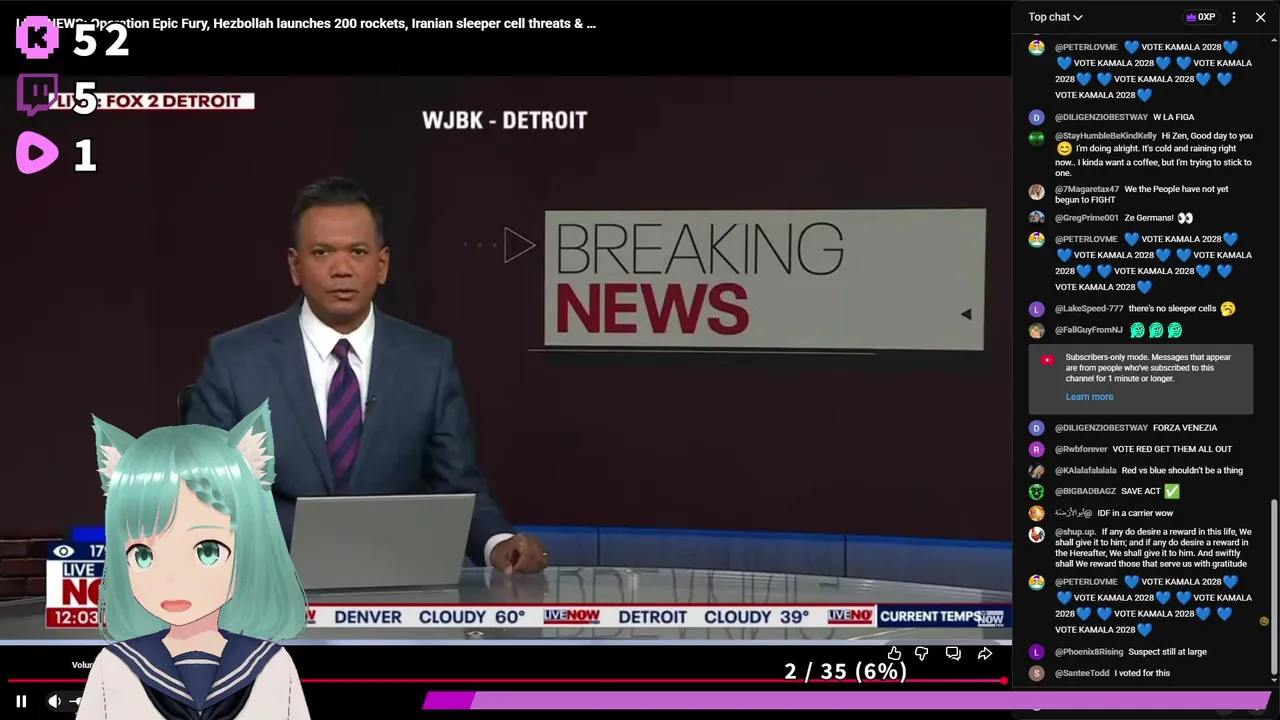This screenshot has width=1280, height=720.
Task: Close the live chat panel
Action: pyautogui.click(x=1260, y=17)
